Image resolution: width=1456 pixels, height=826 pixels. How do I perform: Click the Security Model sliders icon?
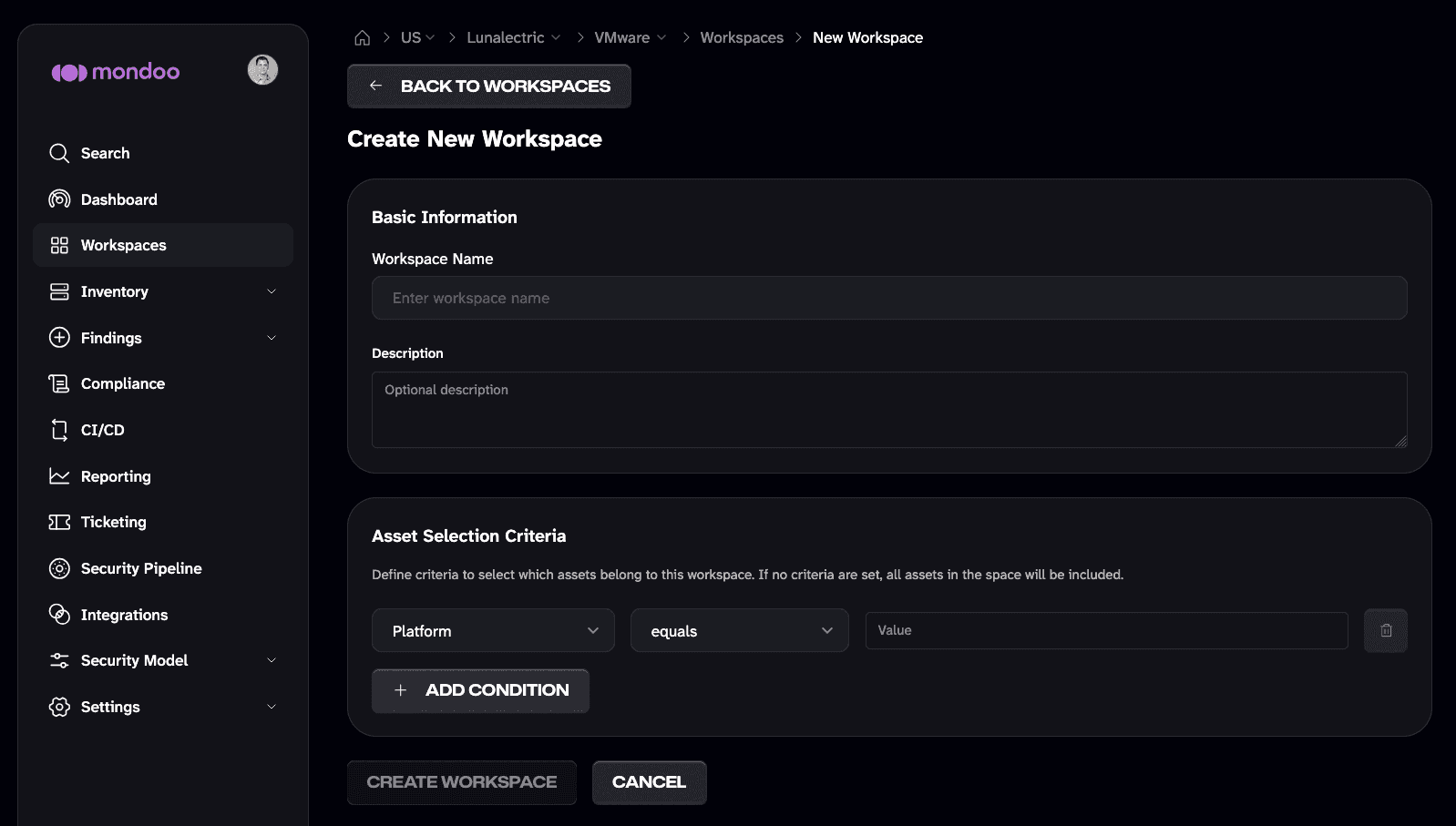pos(59,660)
